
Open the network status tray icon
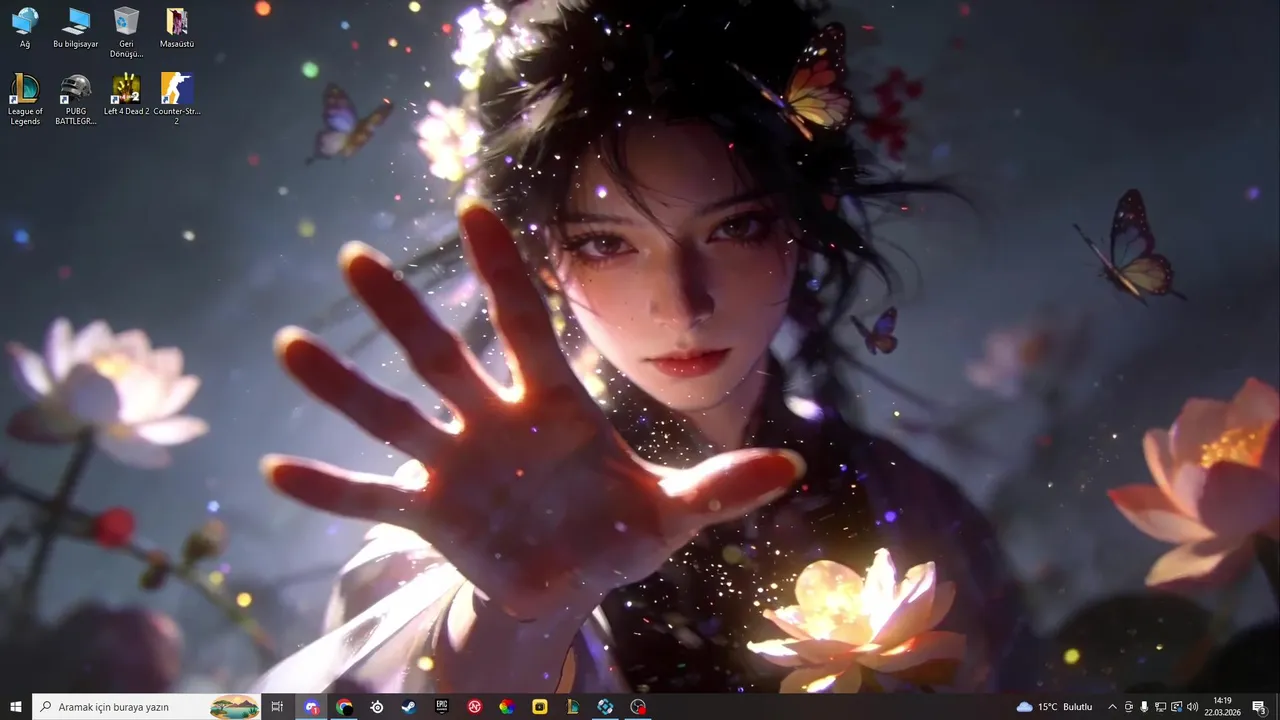point(1160,707)
